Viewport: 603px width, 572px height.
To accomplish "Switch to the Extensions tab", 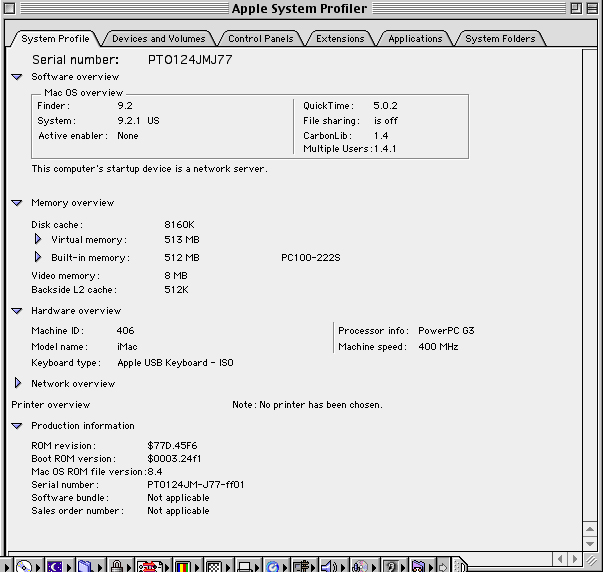I will 340,39.
